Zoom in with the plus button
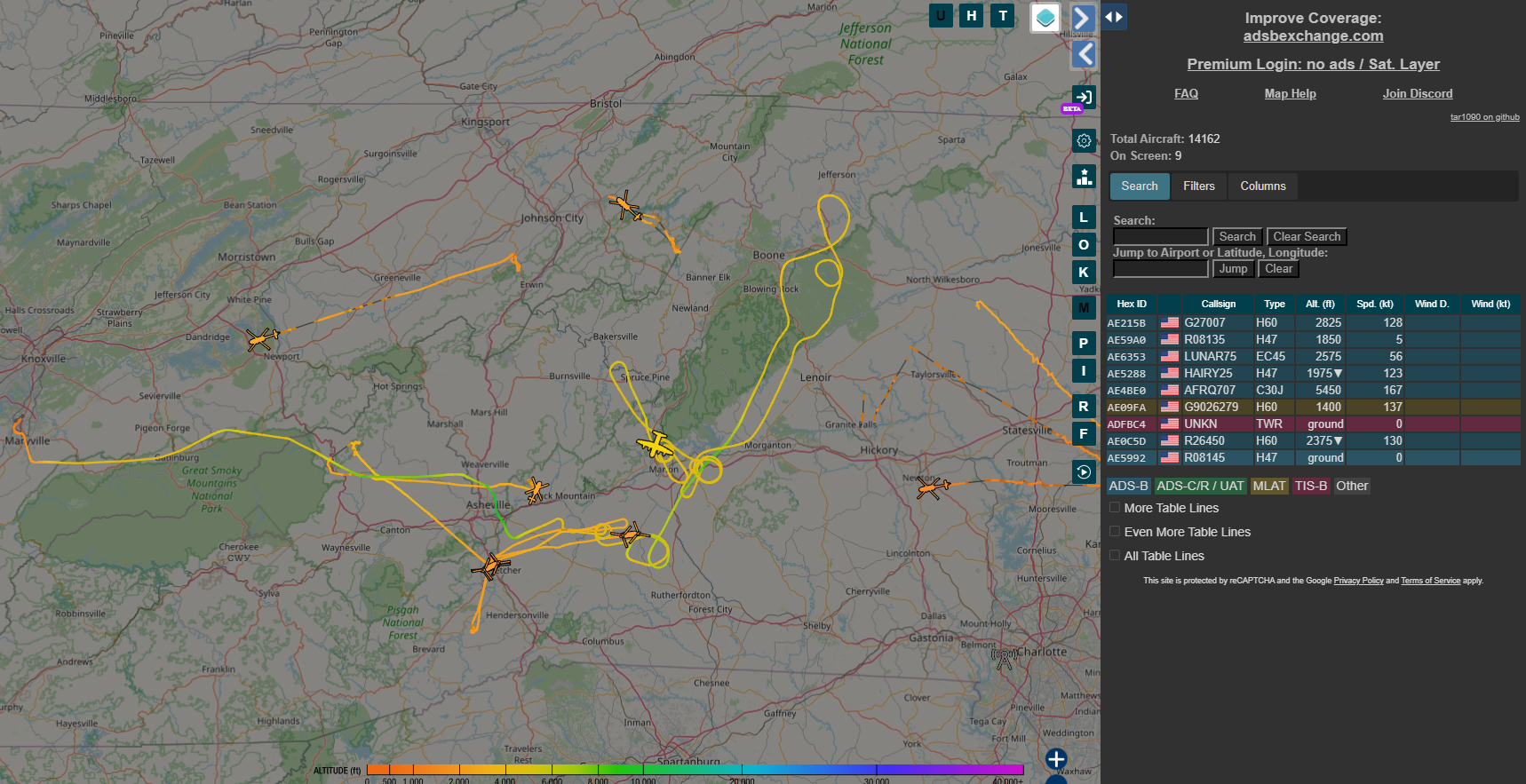 pos(1056,758)
